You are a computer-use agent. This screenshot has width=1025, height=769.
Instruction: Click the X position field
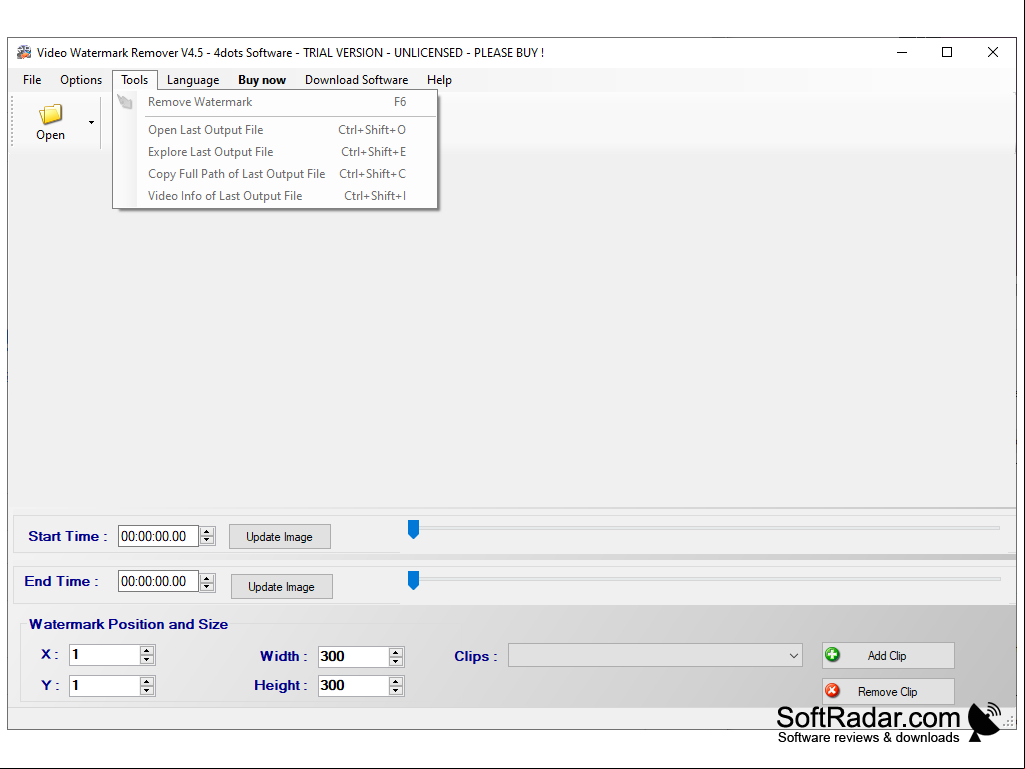pyautogui.click(x=104, y=655)
